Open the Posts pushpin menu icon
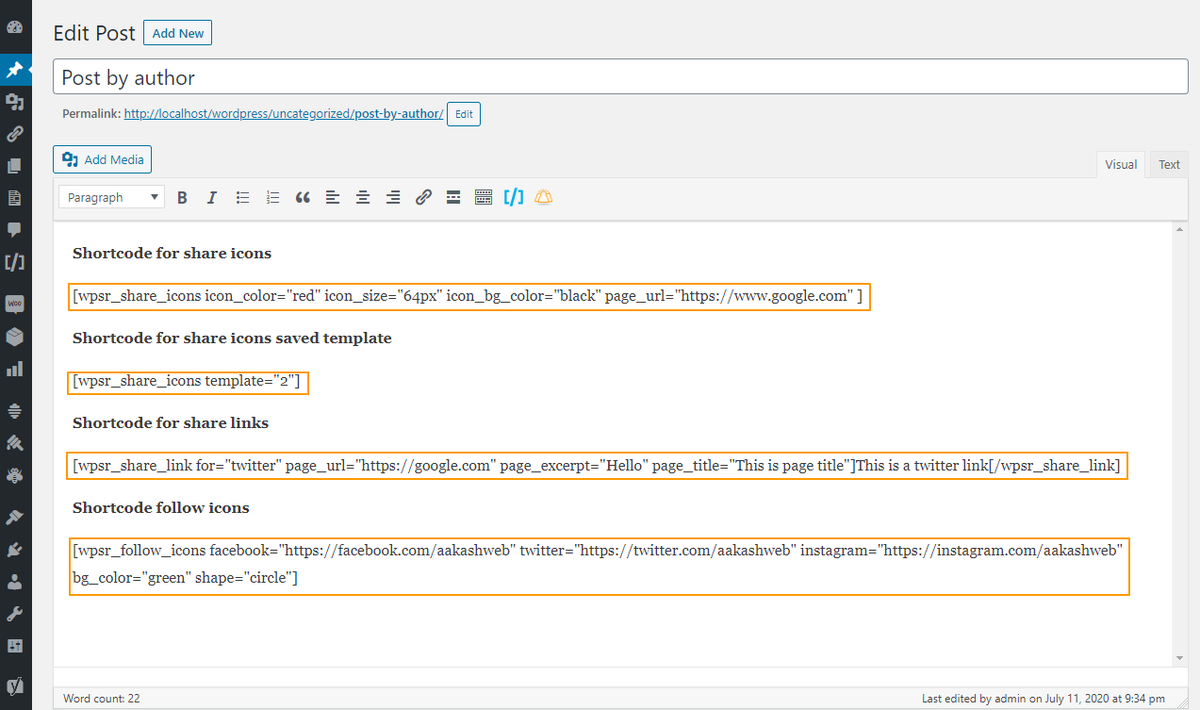Viewport: 1200px width, 710px height. (15, 70)
